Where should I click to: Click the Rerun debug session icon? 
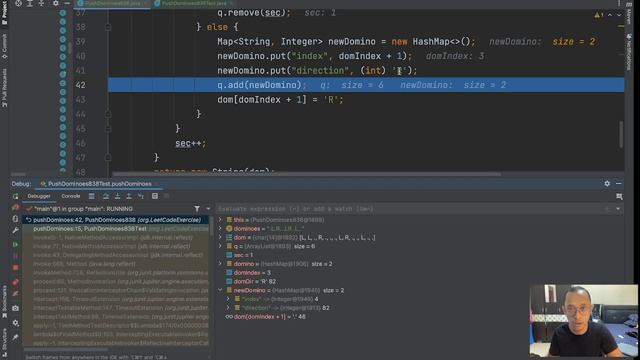(x=16, y=196)
